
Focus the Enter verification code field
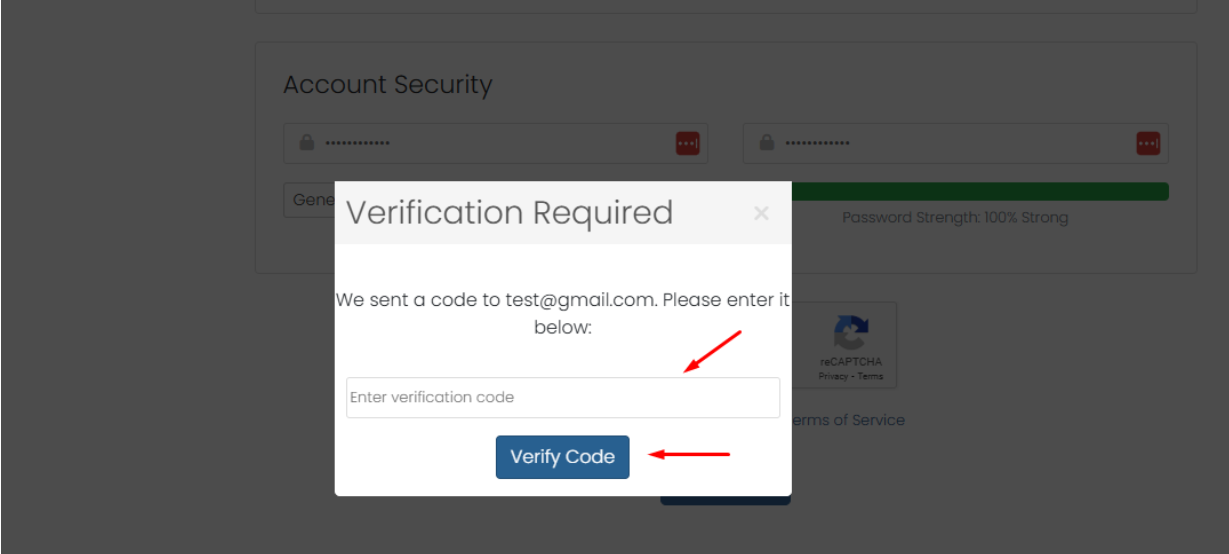click(x=562, y=397)
